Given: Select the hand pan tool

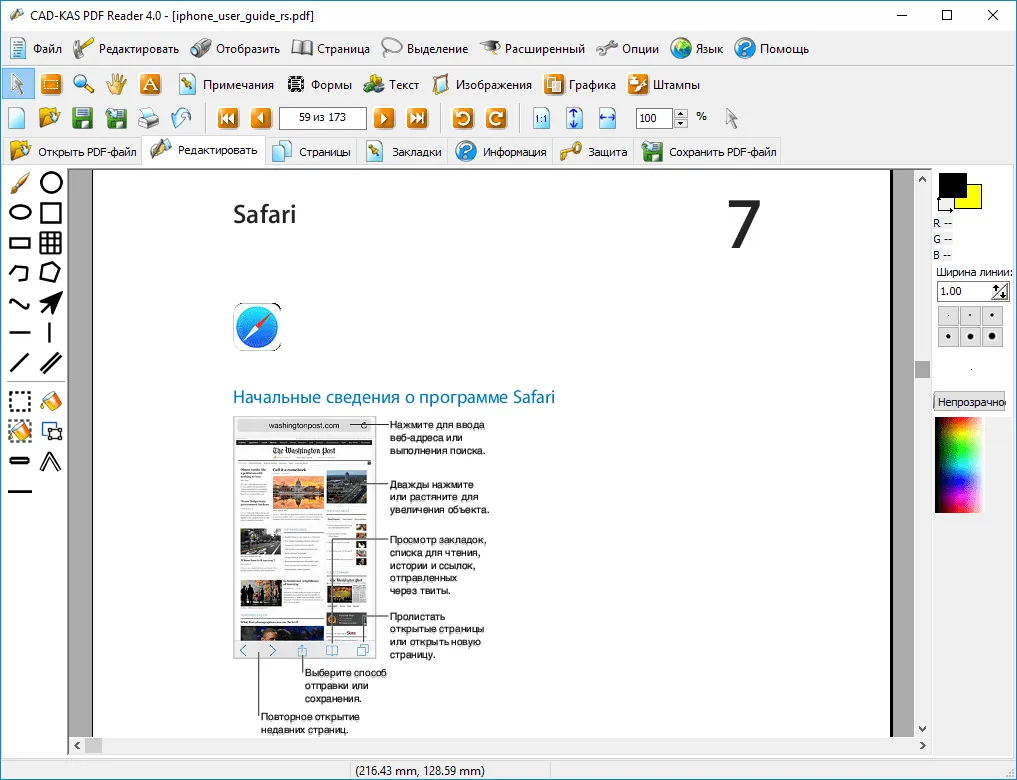Looking at the screenshot, I should coord(117,84).
